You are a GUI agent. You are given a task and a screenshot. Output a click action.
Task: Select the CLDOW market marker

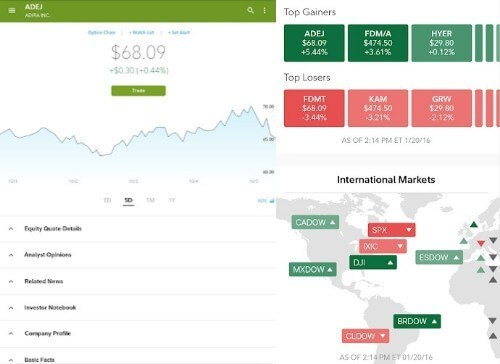(365, 336)
